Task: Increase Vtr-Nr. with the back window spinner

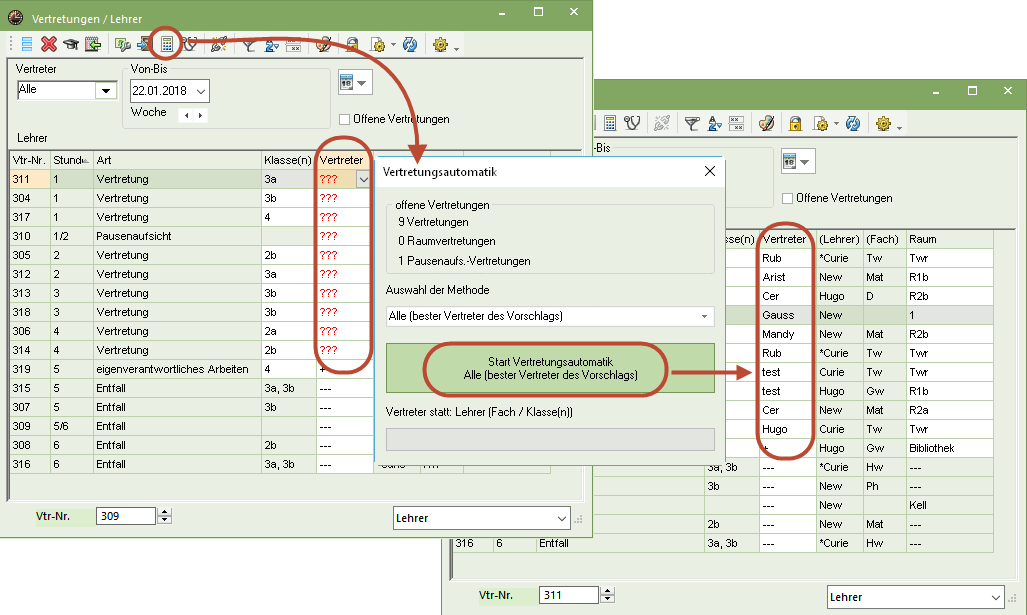Action: pyautogui.click(x=608, y=591)
